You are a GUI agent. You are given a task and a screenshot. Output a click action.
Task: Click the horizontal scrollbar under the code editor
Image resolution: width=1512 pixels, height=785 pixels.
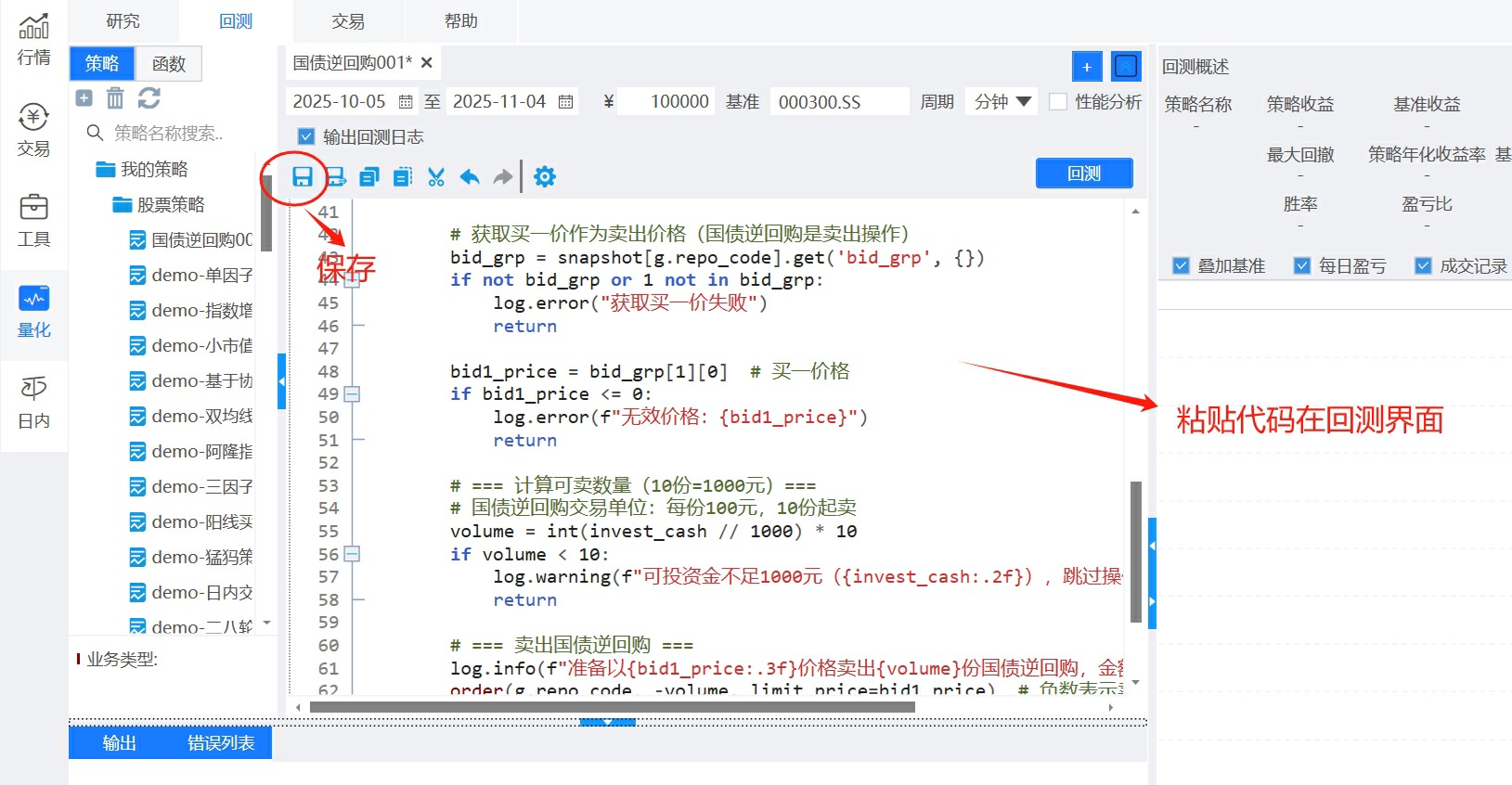tap(612, 707)
